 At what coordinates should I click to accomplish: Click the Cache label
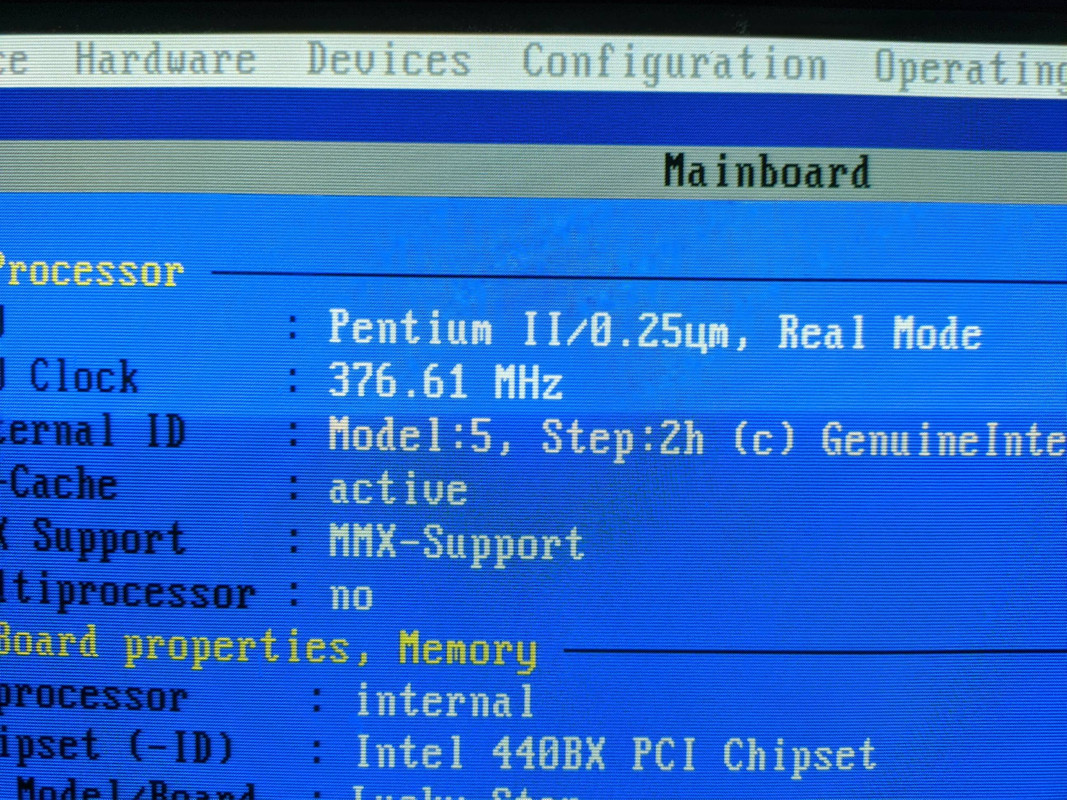(x=60, y=483)
